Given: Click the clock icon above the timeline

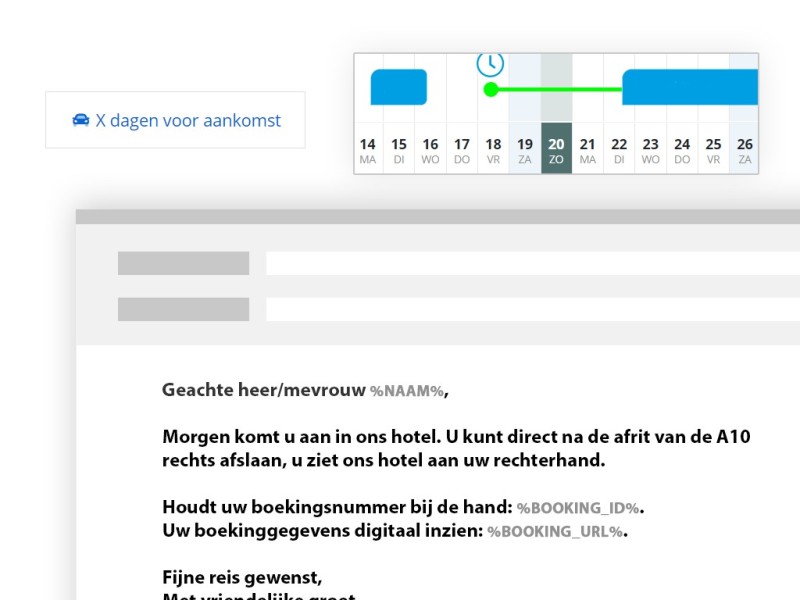Looking at the screenshot, I should tap(490, 62).
